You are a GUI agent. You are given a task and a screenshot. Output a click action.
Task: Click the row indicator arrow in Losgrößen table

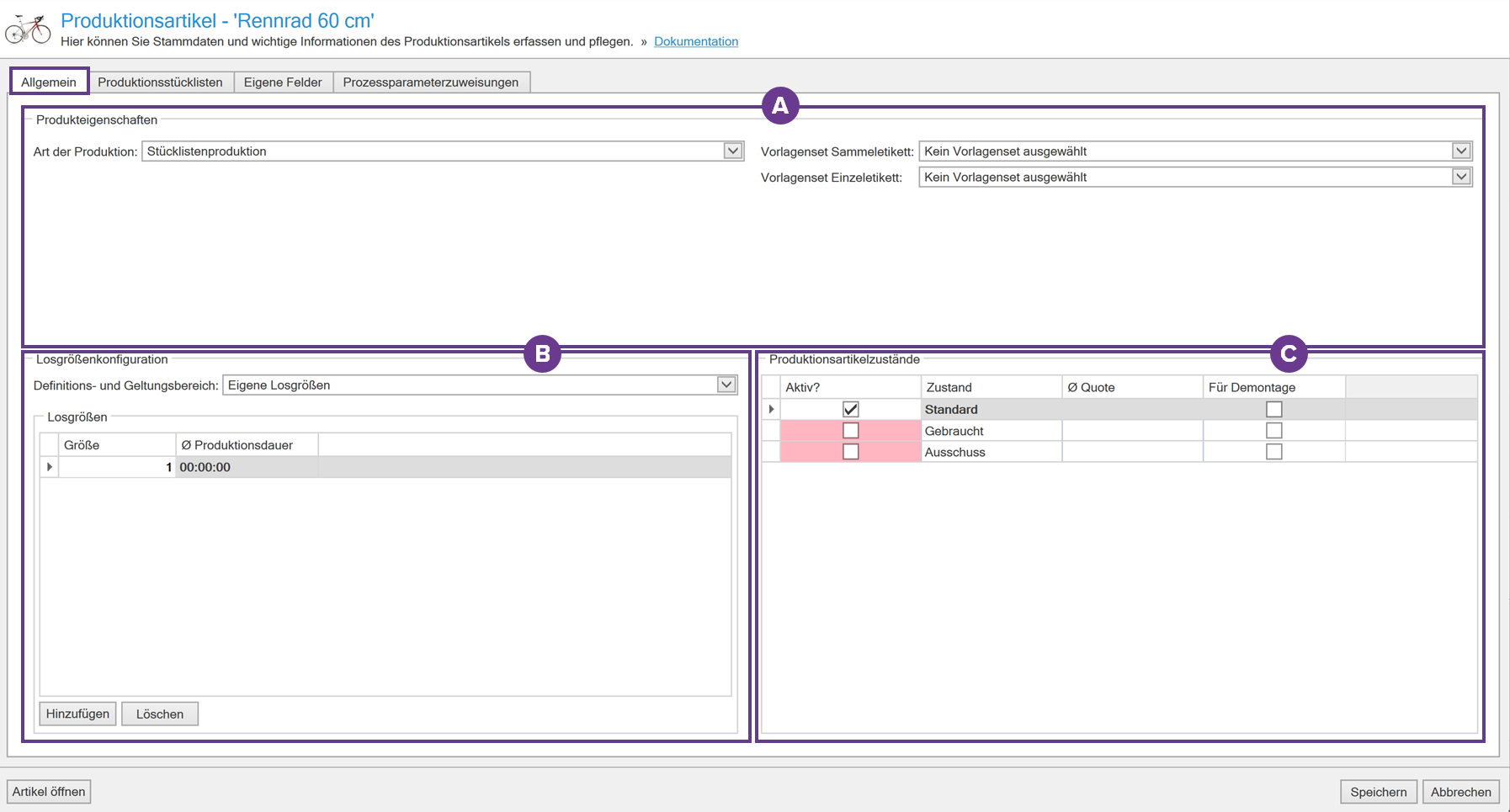pyautogui.click(x=50, y=467)
